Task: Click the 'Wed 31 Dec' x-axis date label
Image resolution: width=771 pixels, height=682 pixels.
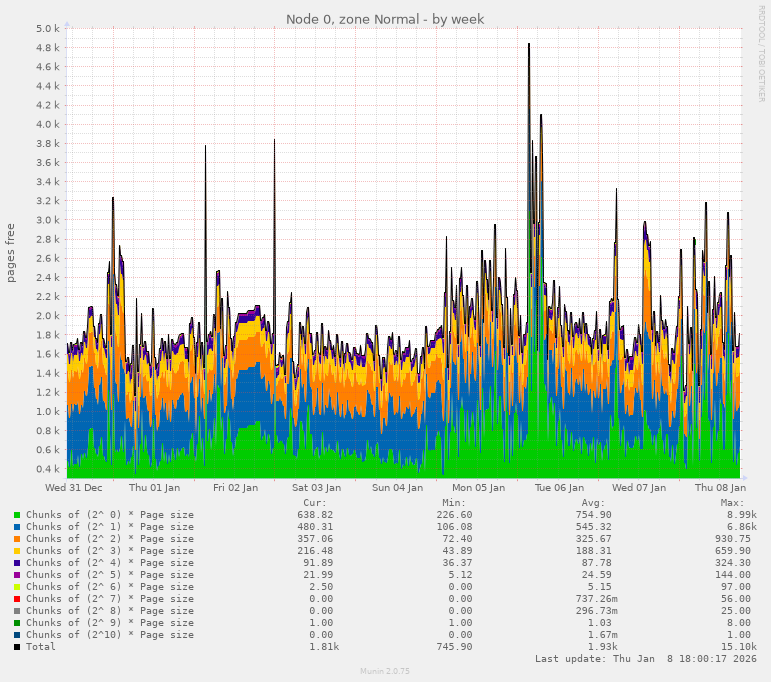Action: coord(74,488)
